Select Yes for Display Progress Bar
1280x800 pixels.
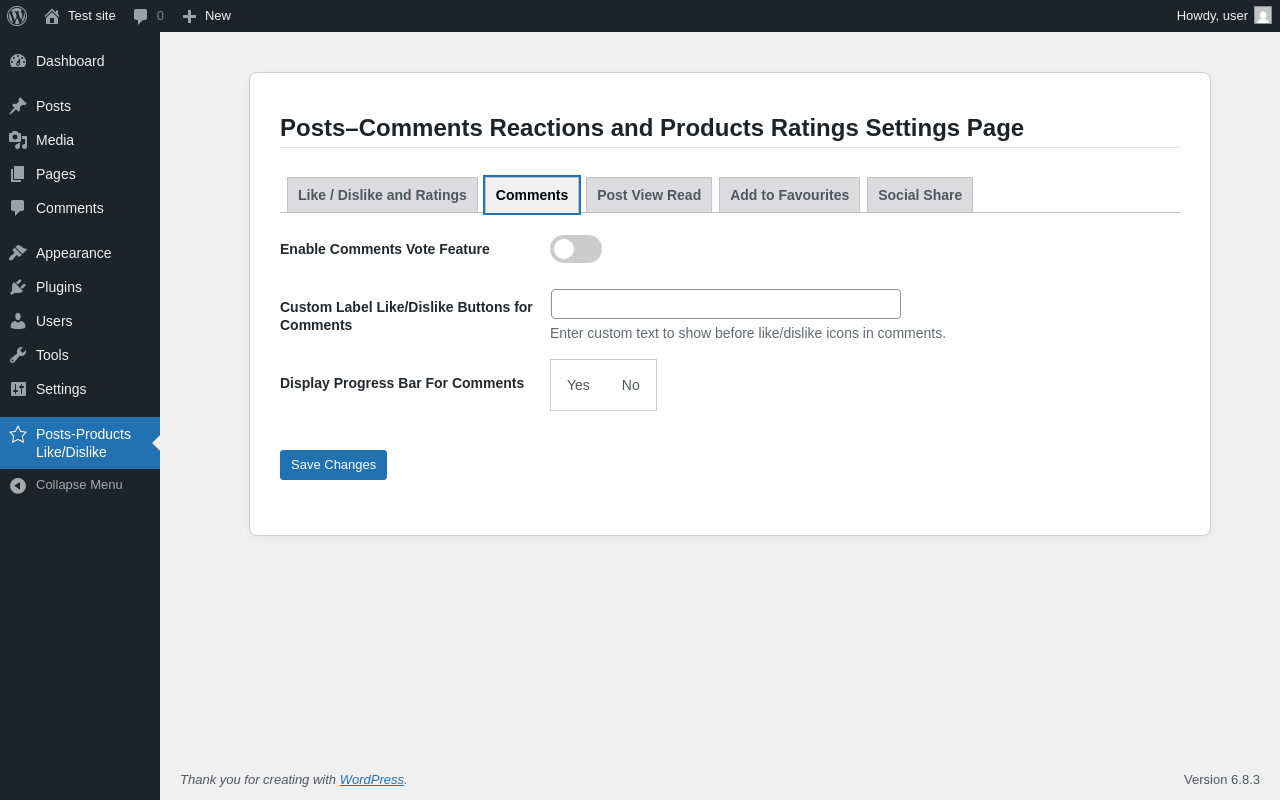(x=578, y=385)
